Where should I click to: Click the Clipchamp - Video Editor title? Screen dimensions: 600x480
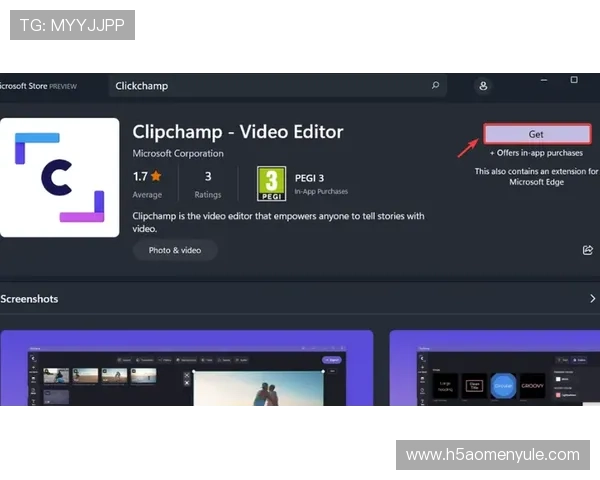238,131
